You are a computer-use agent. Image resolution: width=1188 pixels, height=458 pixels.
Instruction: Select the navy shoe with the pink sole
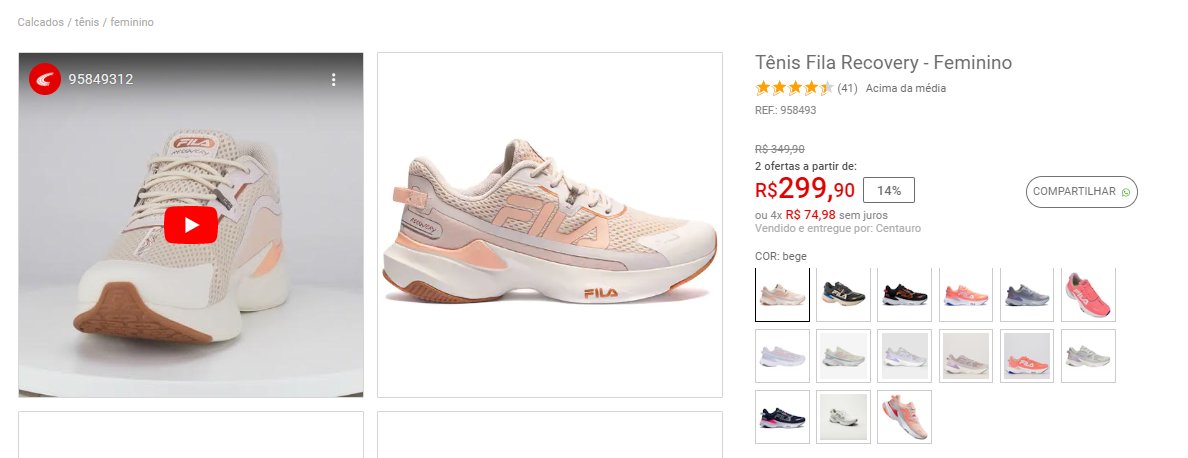coord(783,417)
